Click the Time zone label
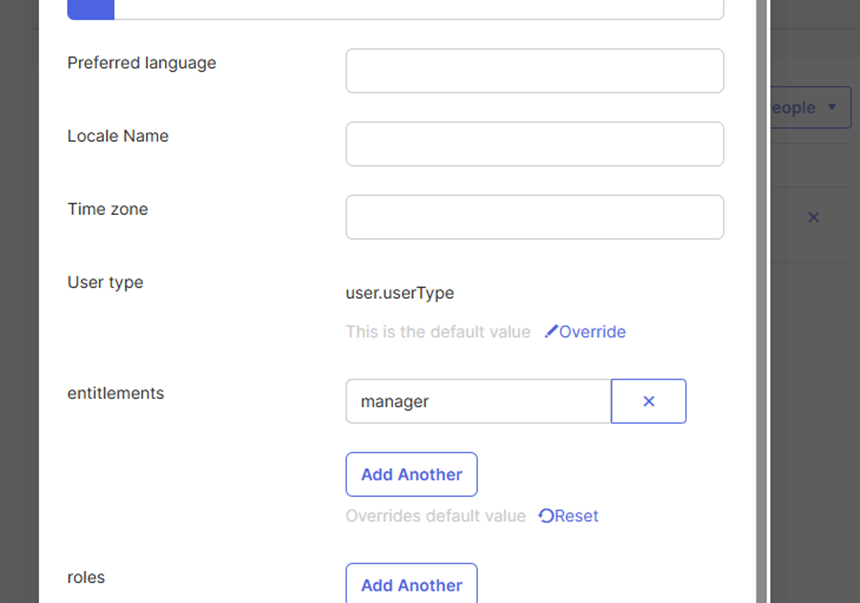 point(108,209)
